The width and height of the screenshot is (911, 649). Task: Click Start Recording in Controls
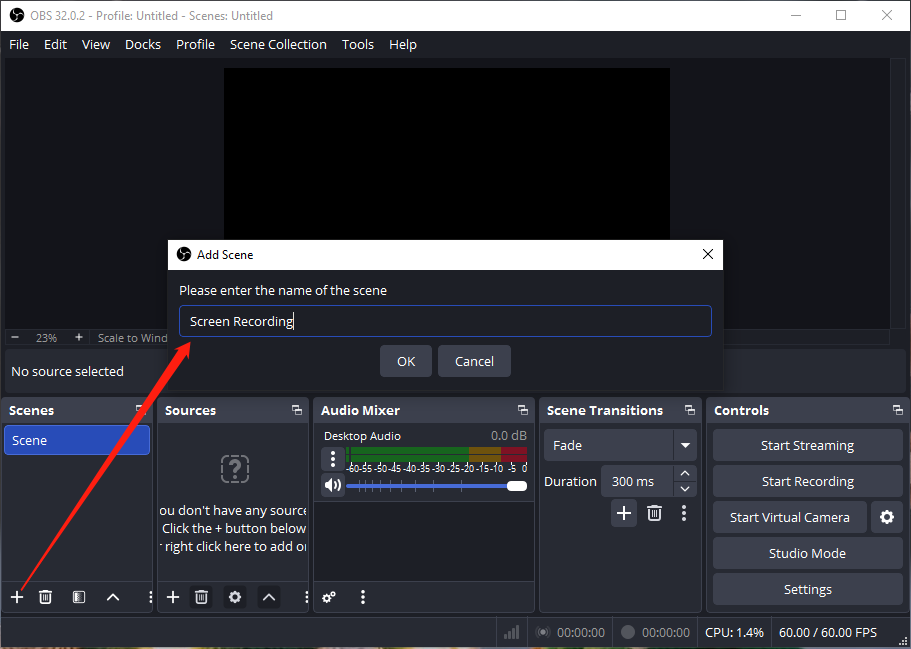(x=806, y=481)
